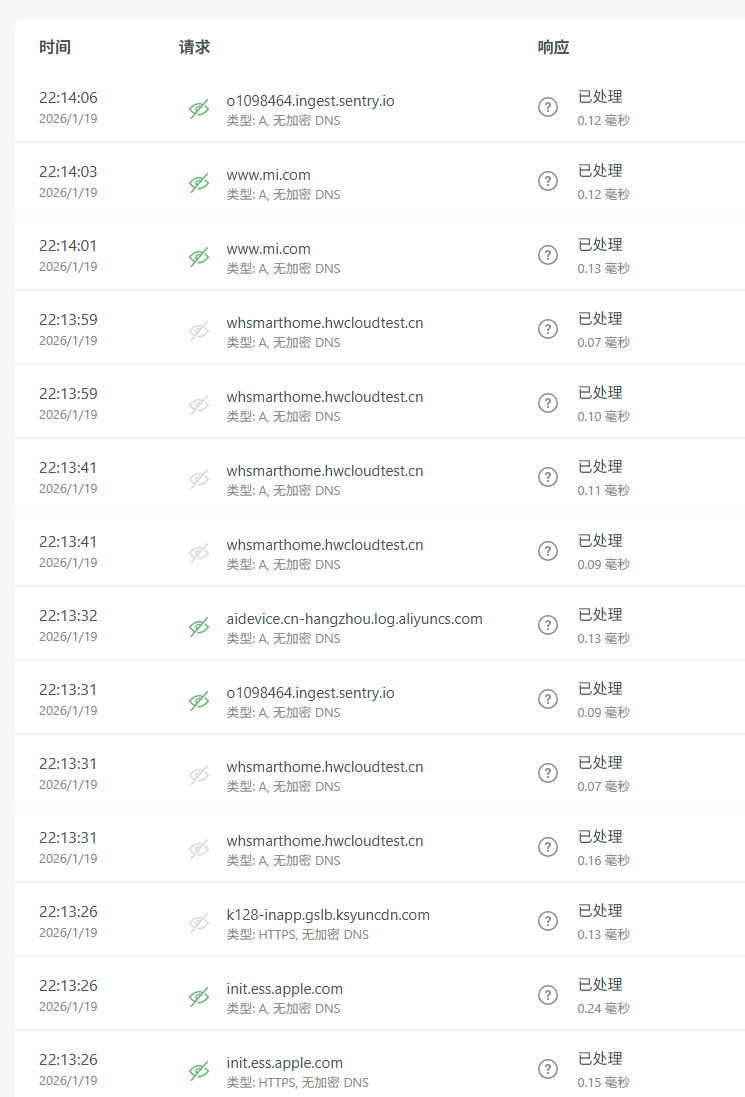Viewport: 745px width, 1097px height.
Task: Toggle the eye icon on o1098464.ingest.sentry.io at 22:13:31
Action: tap(199, 699)
